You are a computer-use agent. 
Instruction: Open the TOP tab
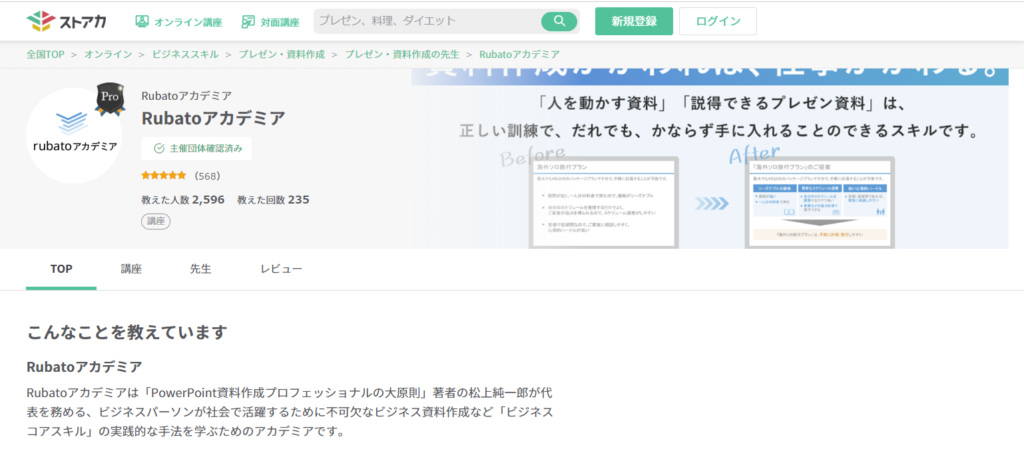(61, 269)
